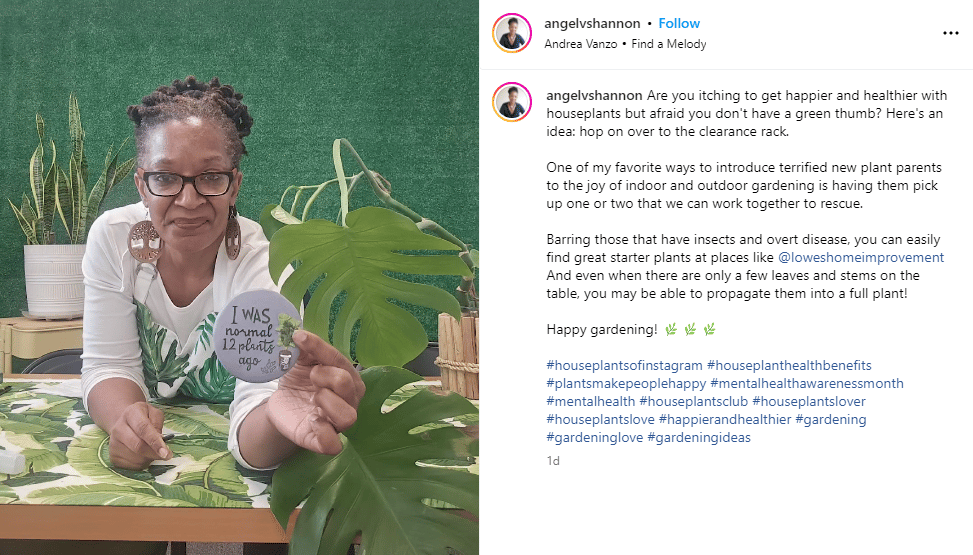
Task: Click the header profile avatar
Action: 512,33
